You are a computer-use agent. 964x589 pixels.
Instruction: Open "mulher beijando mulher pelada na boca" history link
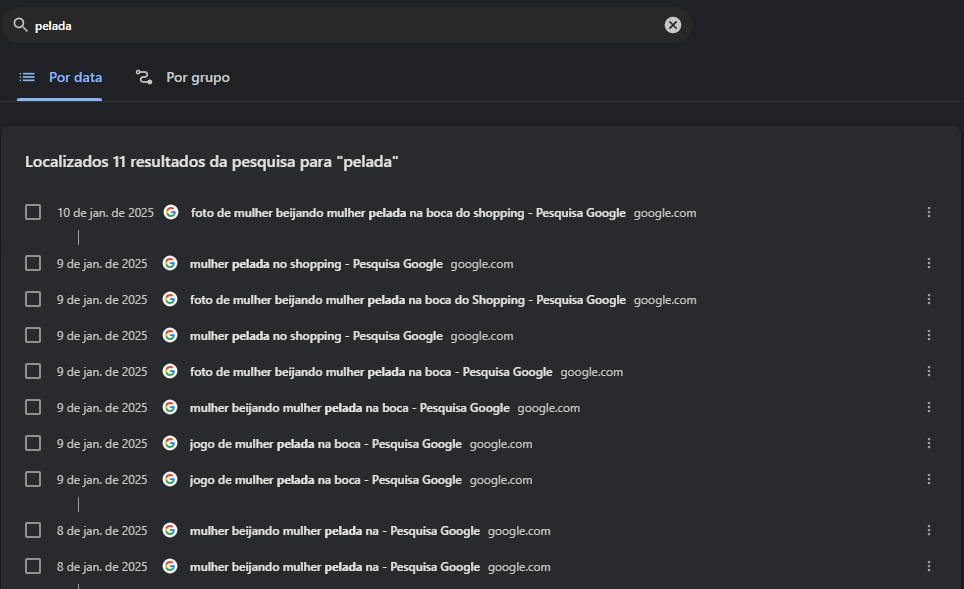349,408
